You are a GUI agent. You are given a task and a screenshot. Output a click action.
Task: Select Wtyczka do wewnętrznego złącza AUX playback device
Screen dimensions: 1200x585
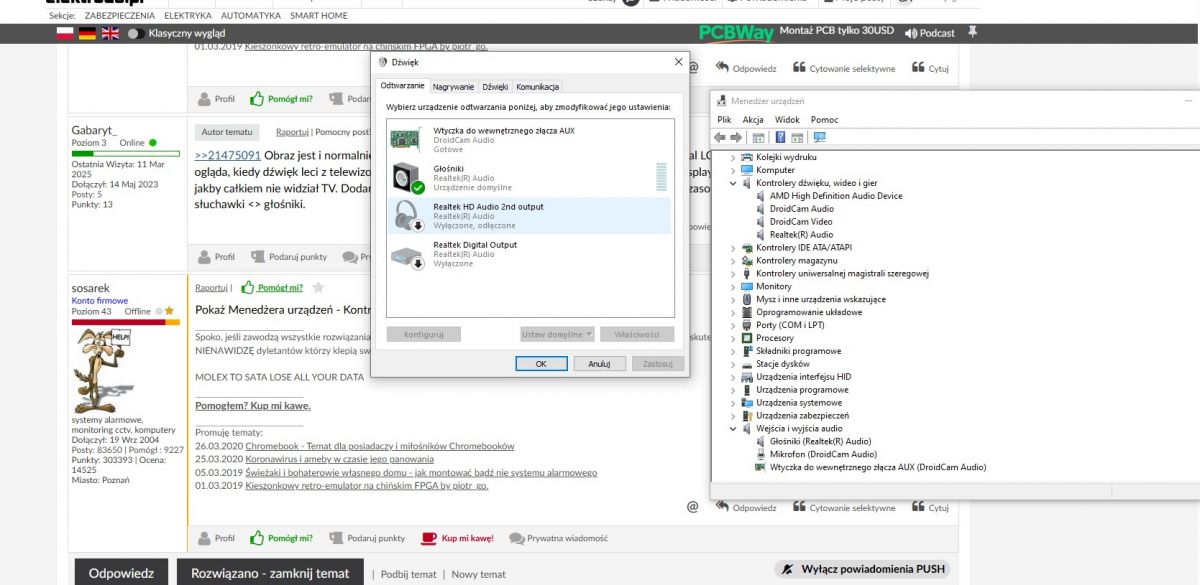tap(529, 140)
